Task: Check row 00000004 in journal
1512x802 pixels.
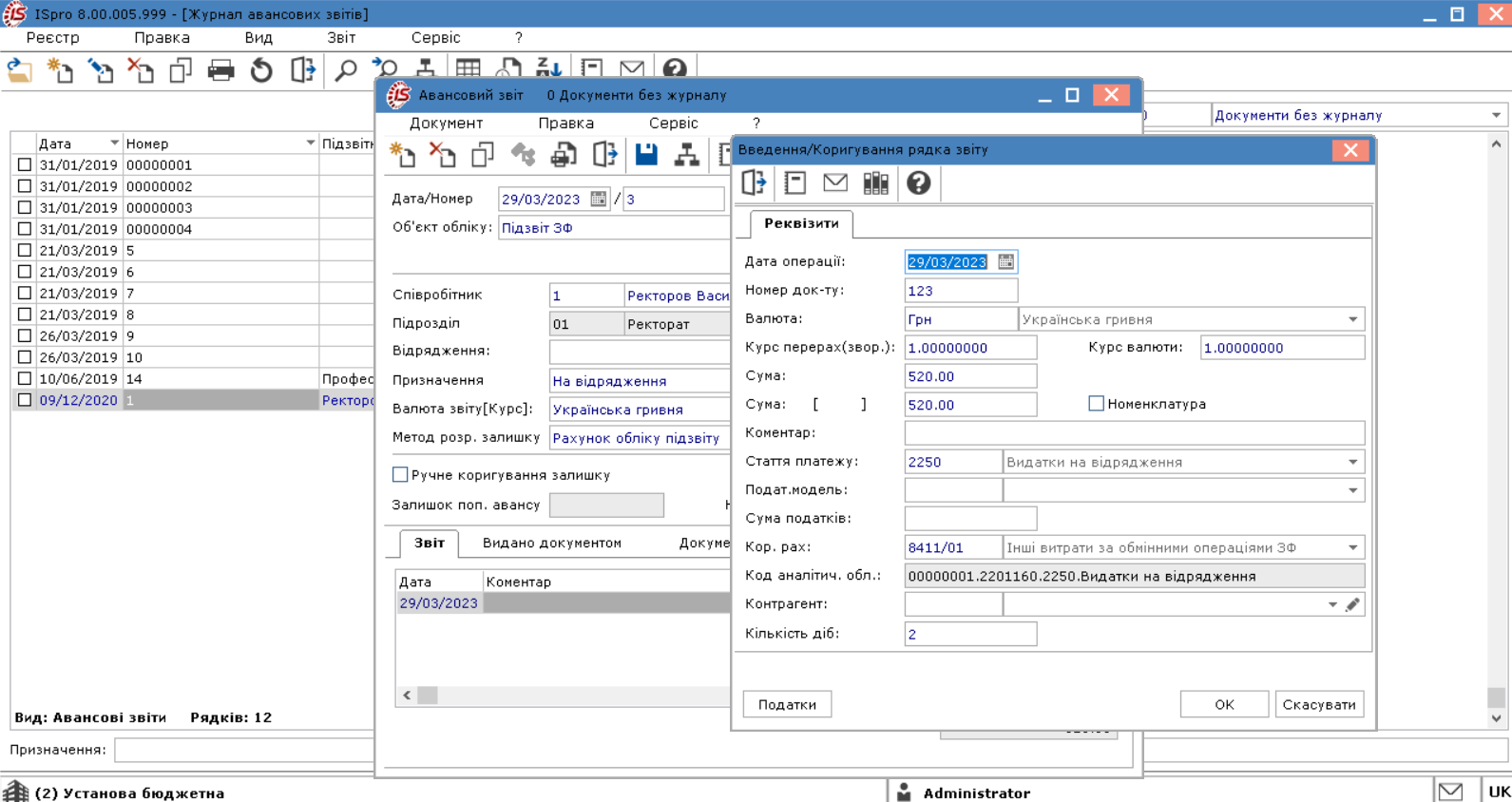Action: (25, 229)
